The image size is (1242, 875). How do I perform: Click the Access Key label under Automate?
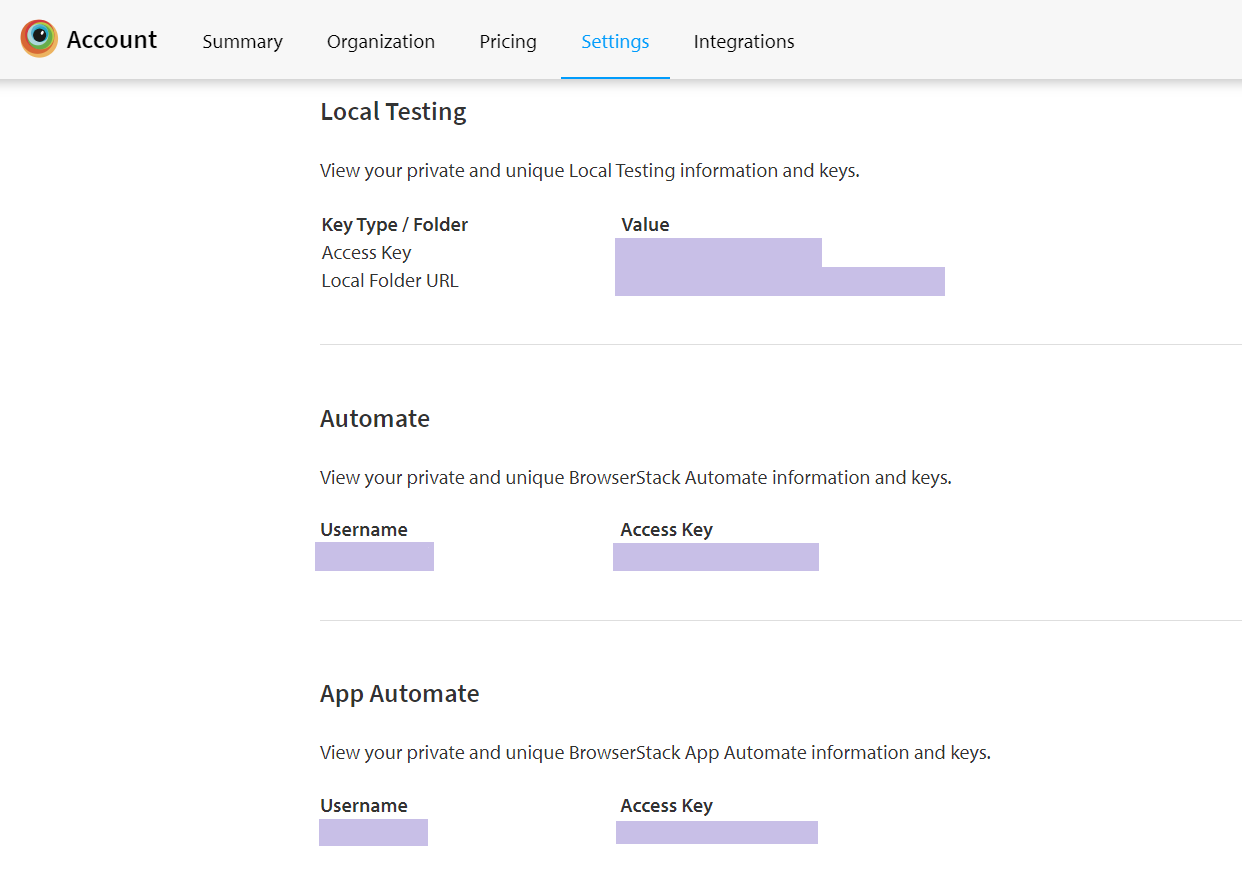[666, 530]
